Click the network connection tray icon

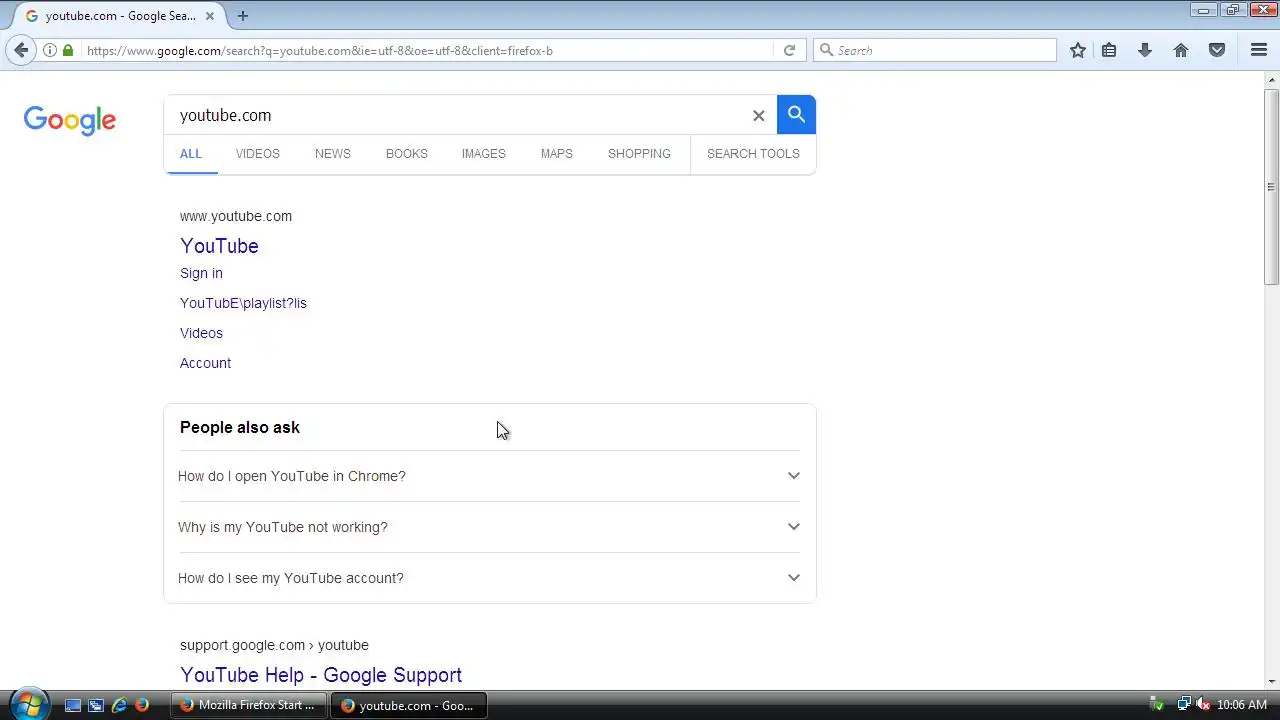click(1184, 705)
